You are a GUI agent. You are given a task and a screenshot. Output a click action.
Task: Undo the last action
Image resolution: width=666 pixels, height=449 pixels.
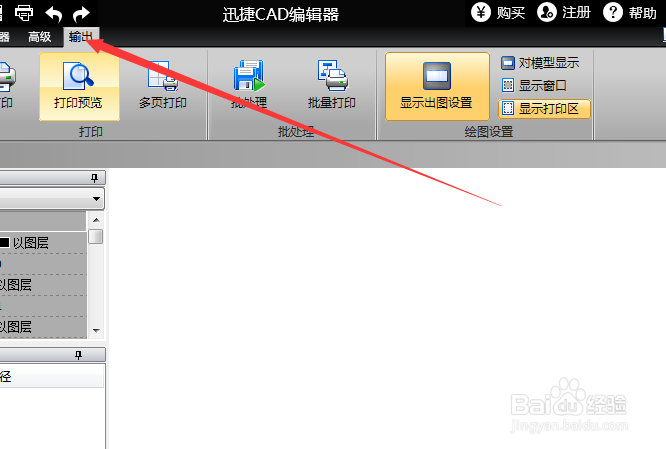click(54, 14)
